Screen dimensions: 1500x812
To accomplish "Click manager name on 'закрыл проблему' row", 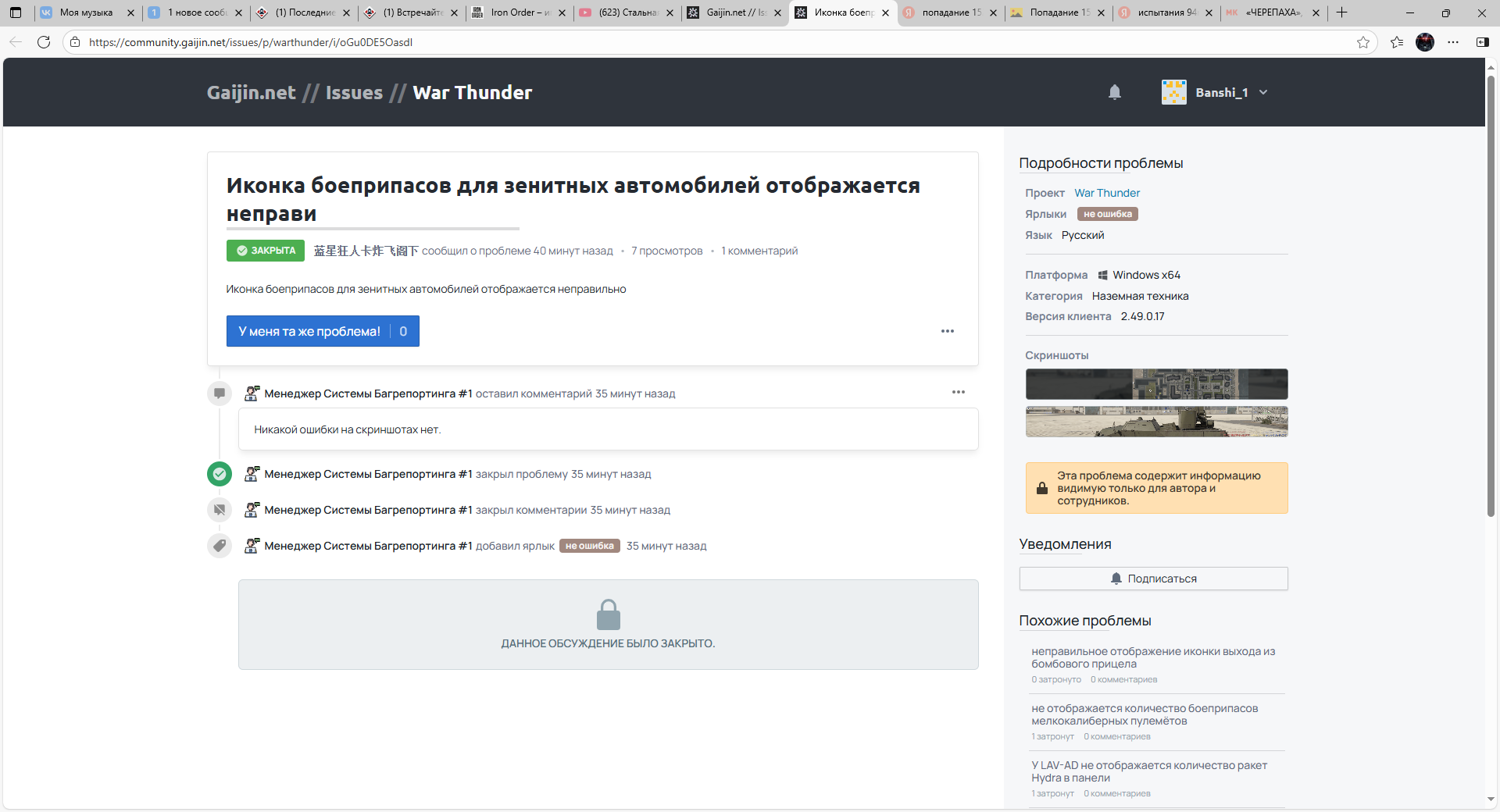I will tap(368, 474).
